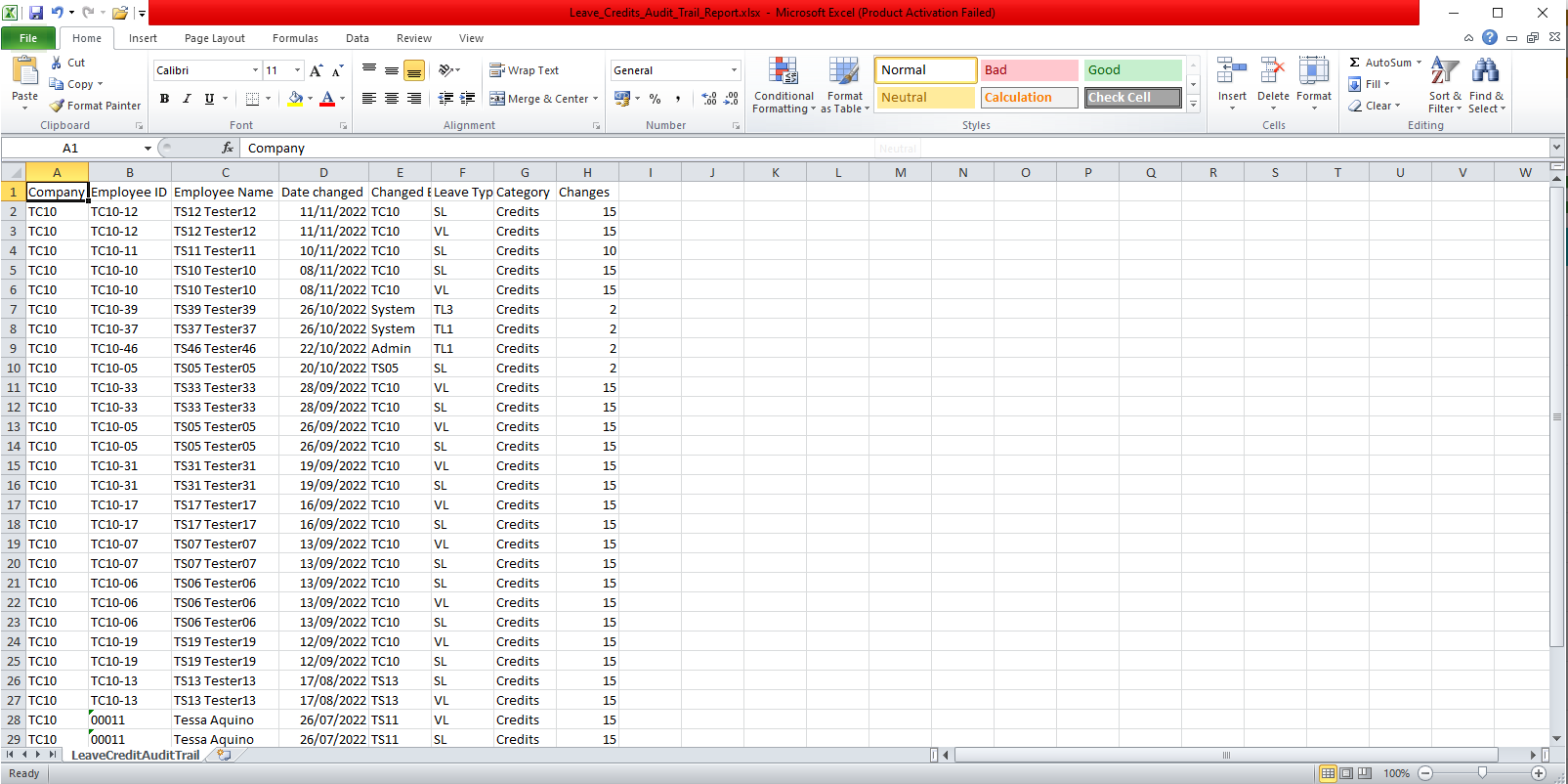Select column D header
Viewport: 1568px width, 784px height.
point(323,172)
